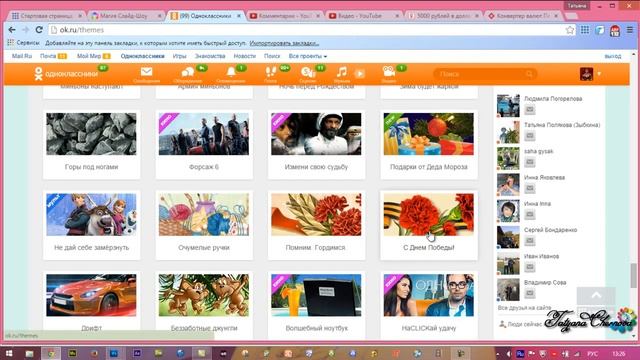Open Сообщения envelope icon in orange toolbar
640x360 pixels.
[146, 72]
